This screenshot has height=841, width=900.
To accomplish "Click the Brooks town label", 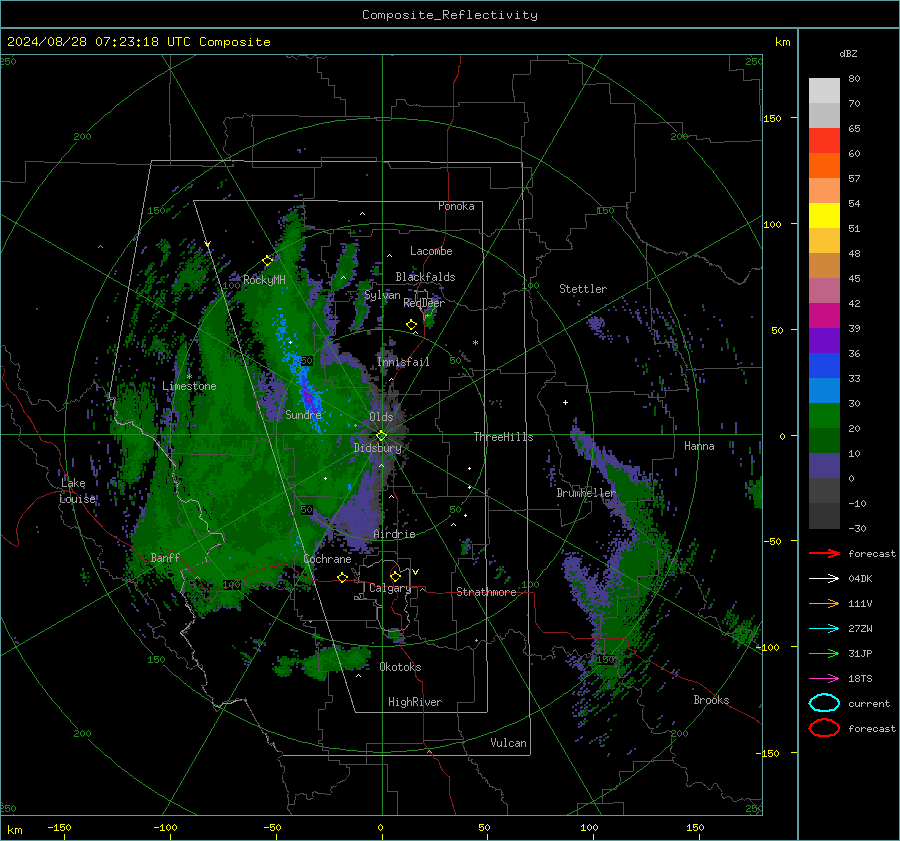I will (x=711, y=700).
